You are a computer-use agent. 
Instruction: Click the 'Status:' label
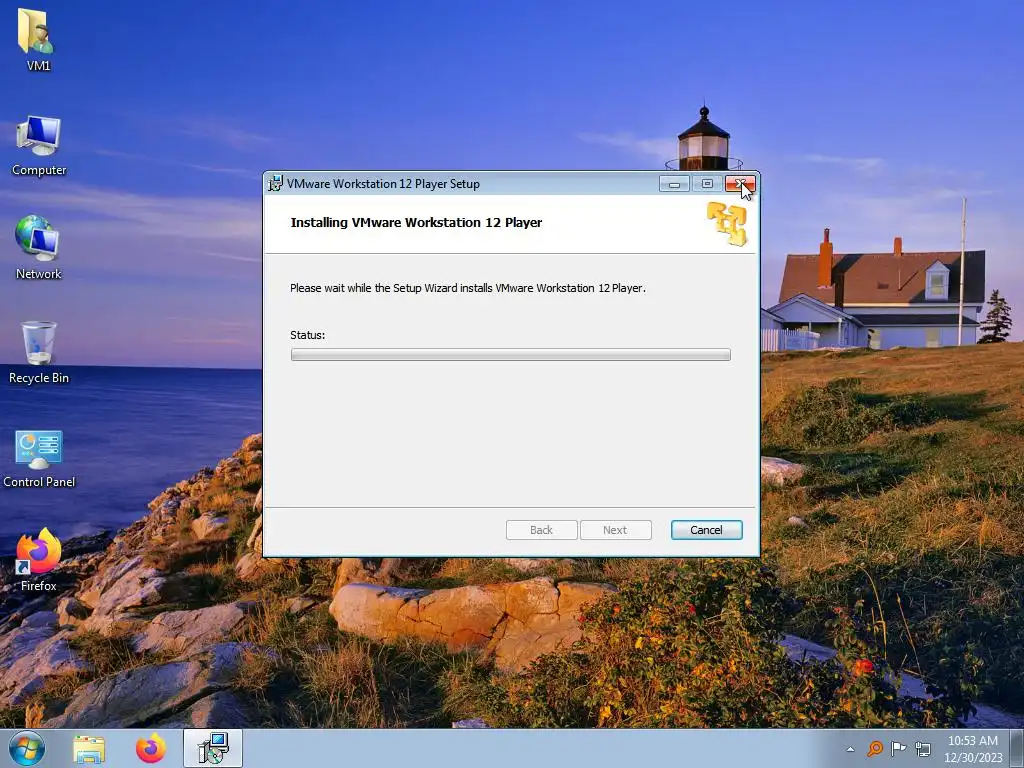click(x=308, y=335)
